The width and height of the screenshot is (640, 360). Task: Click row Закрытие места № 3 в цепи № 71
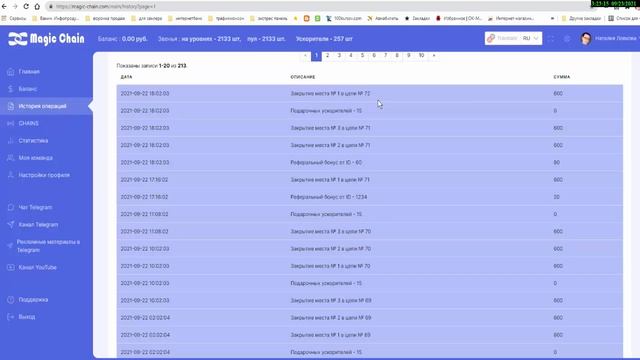click(x=370, y=128)
